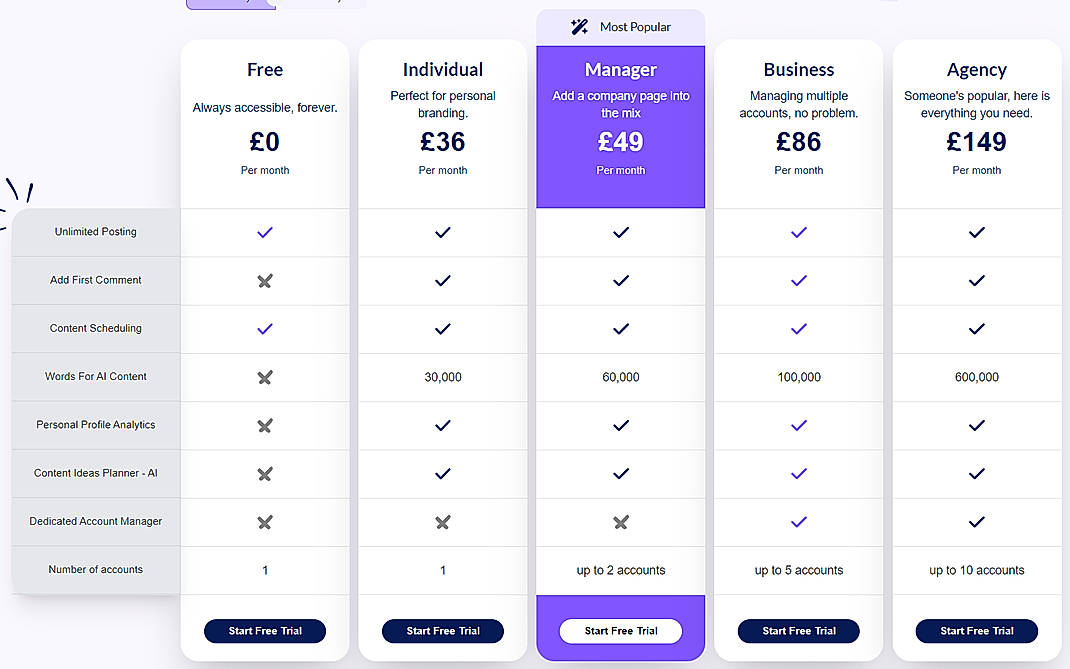Toggle the Manager Dedicated Account Manager cross
Viewport: 1070px width, 669px height.
(x=620, y=521)
